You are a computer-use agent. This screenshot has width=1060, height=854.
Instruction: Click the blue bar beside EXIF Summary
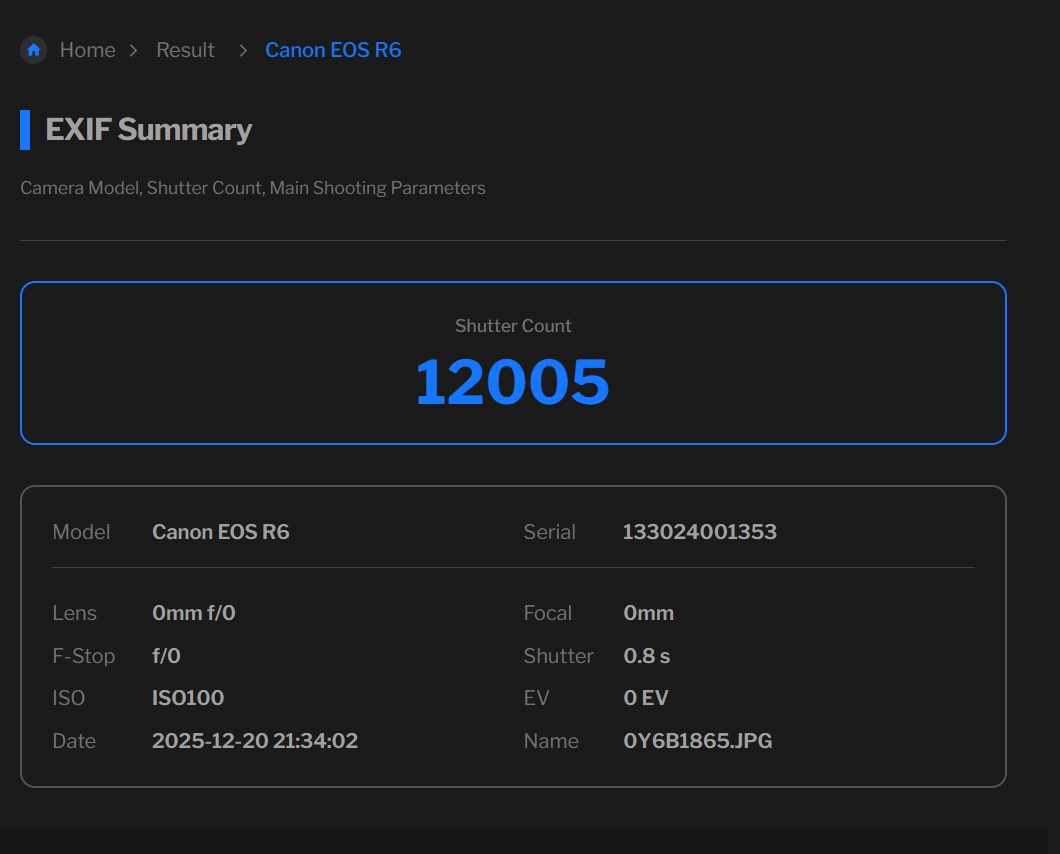pyautogui.click(x=25, y=130)
